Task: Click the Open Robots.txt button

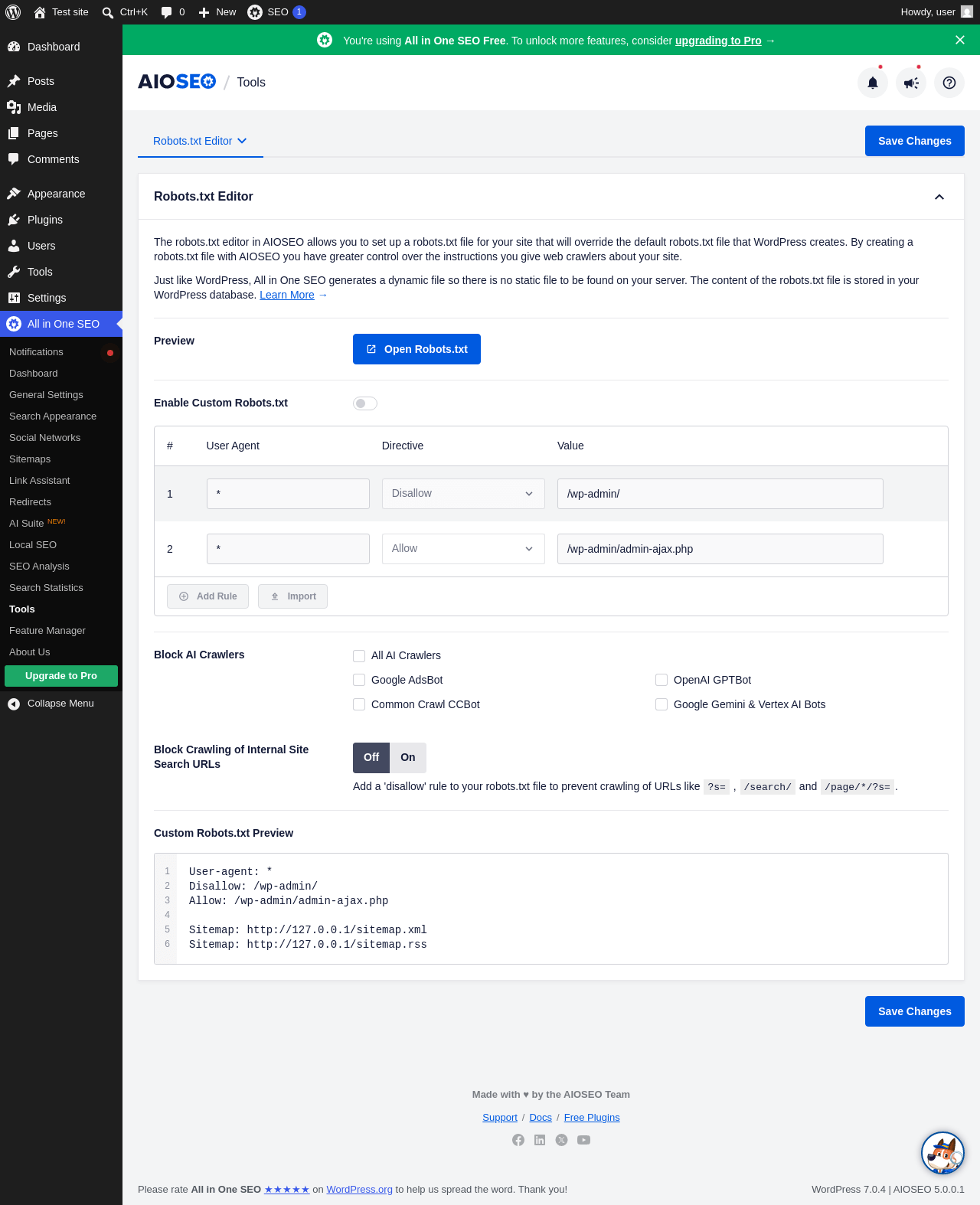Action: 416,349
